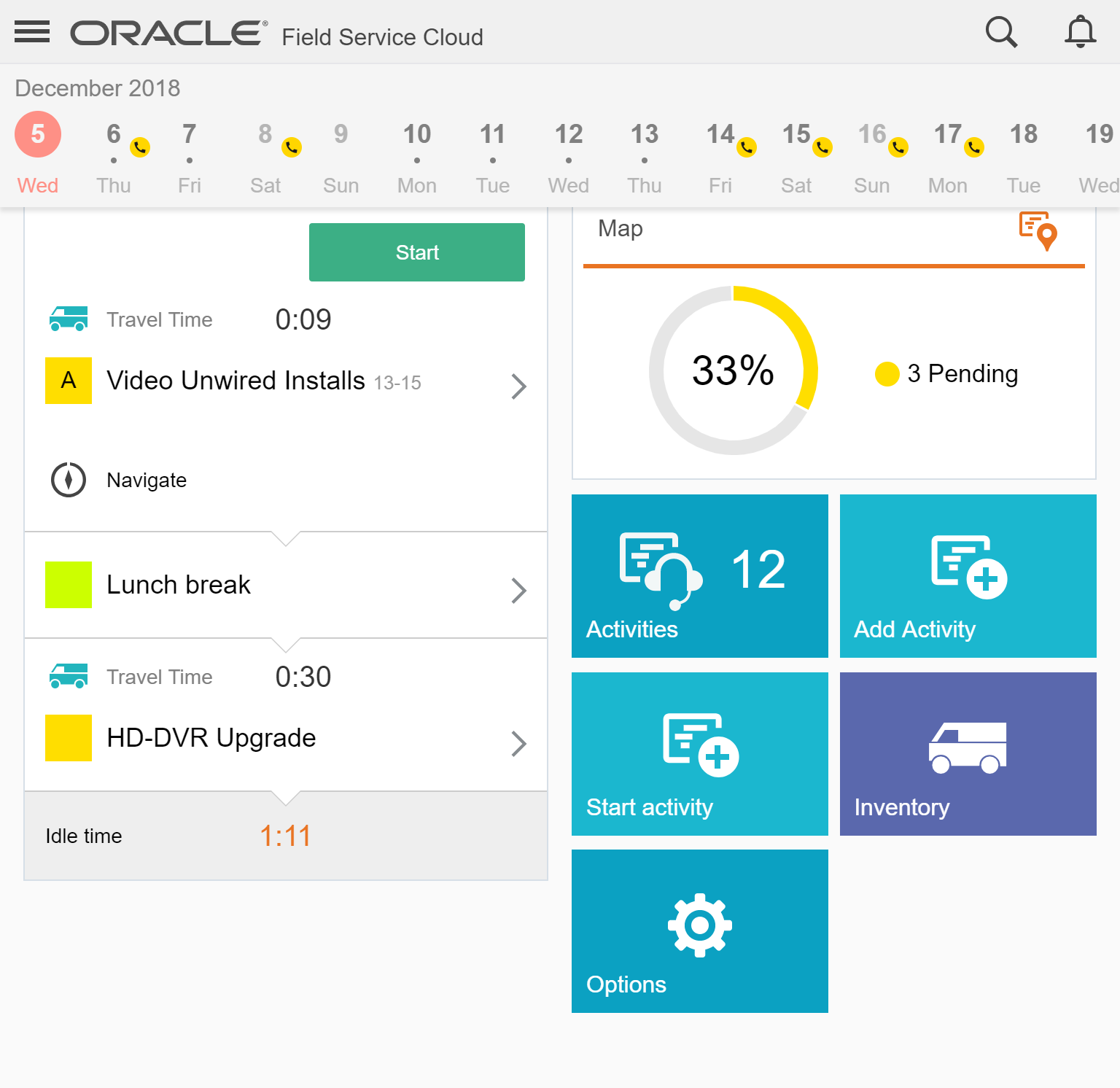The width and height of the screenshot is (1120, 1088).
Task: Click the Activities count 12
Action: (758, 569)
